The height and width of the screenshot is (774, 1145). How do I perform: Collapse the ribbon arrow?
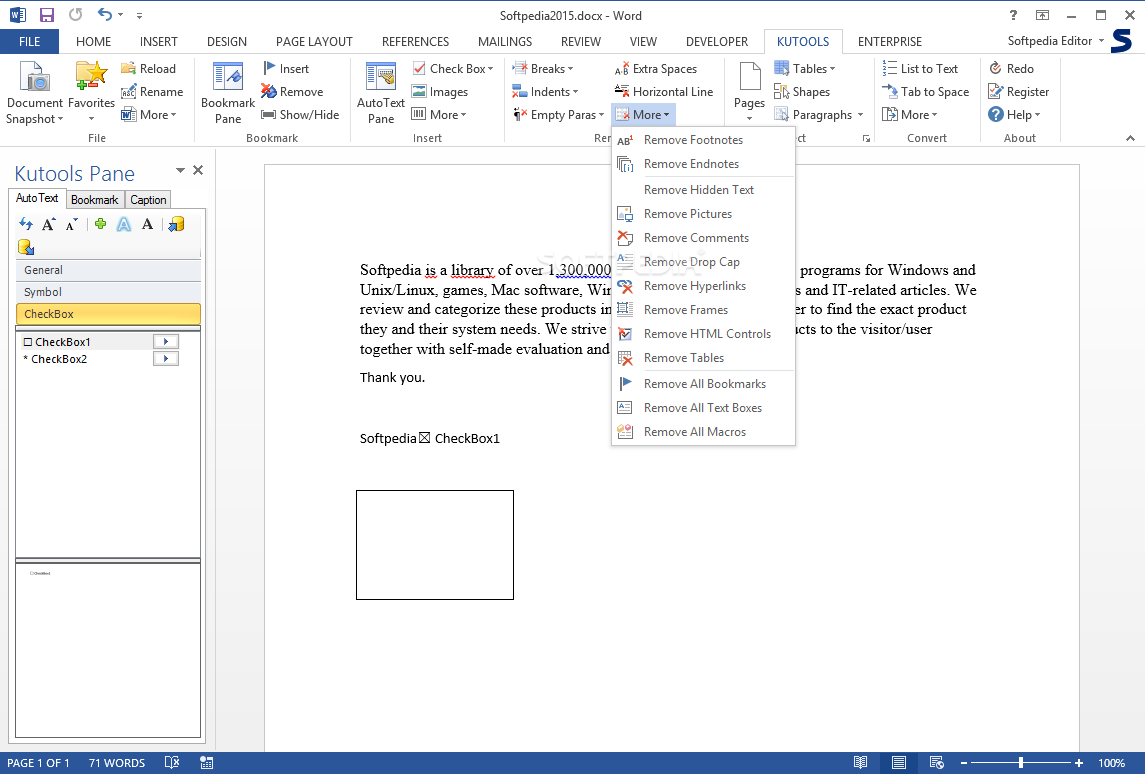[x=1130, y=137]
